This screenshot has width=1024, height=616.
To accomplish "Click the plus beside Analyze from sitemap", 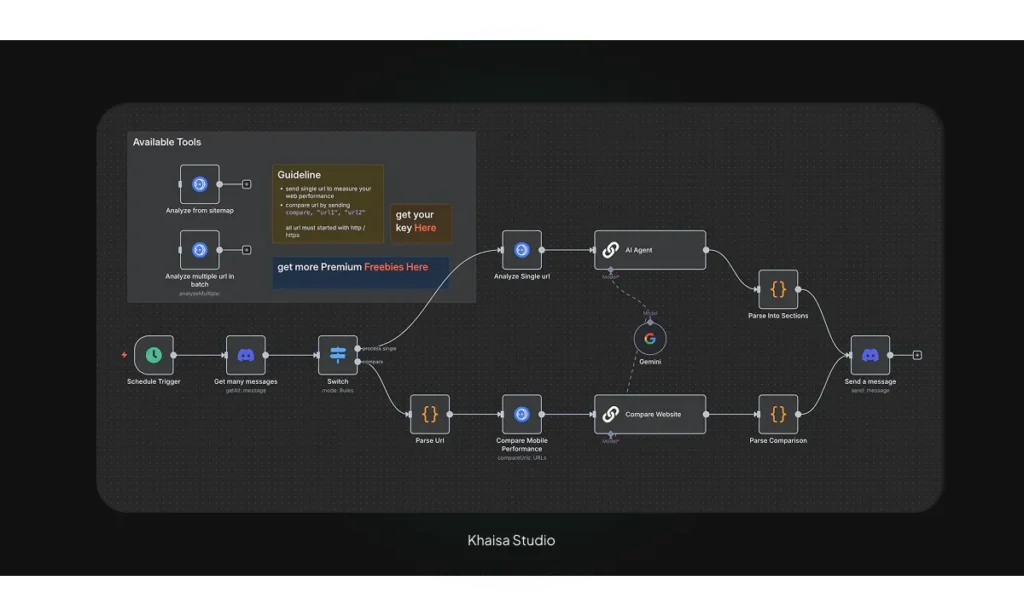I will pos(246,184).
